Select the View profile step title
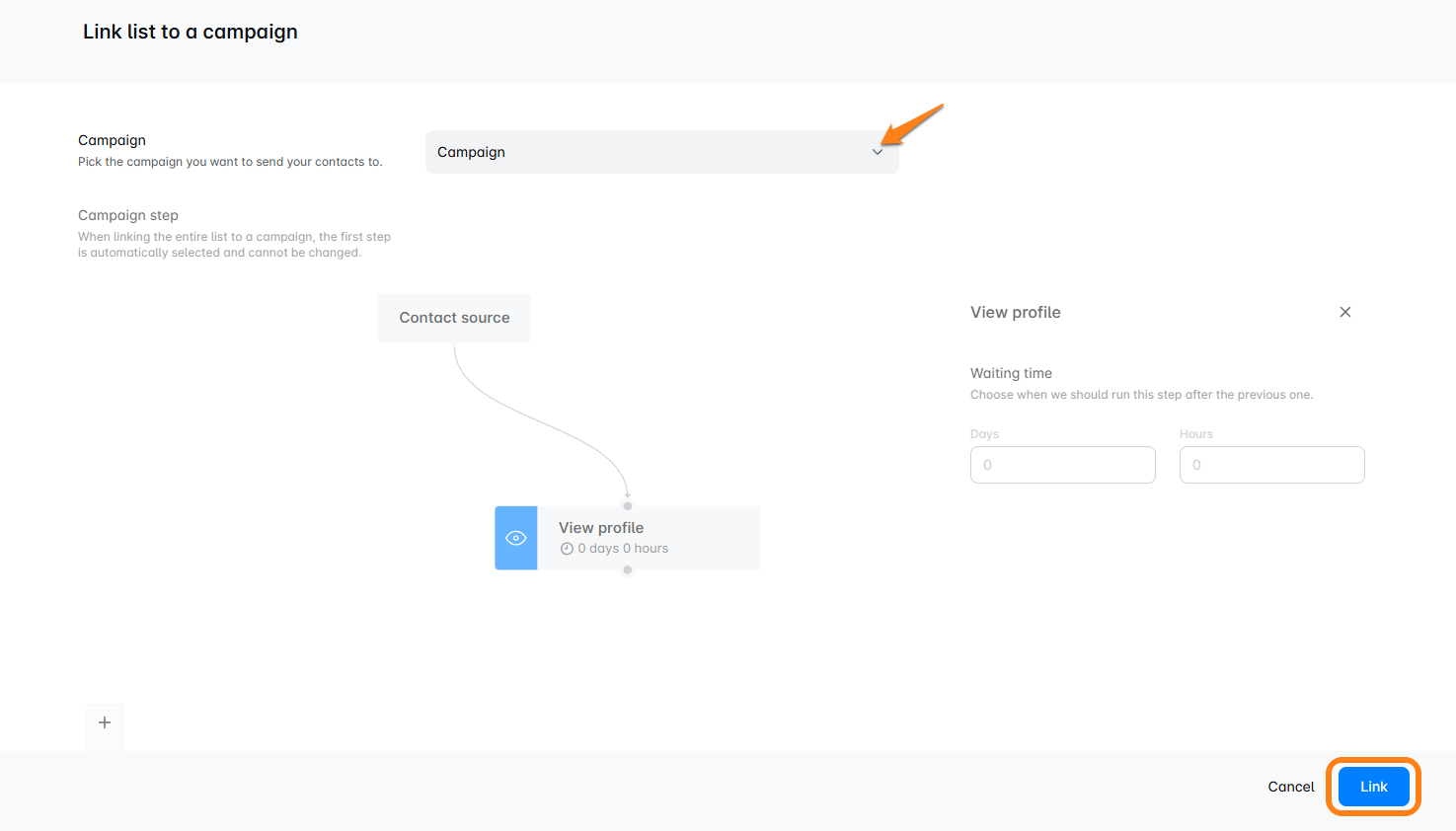 point(600,528)
